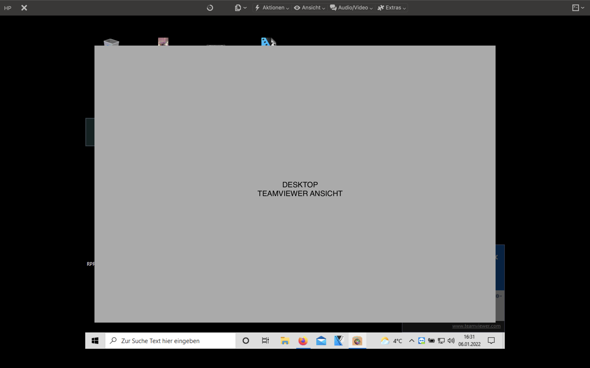Open Task View on the taskbar
The height and width of the screenshot is (368, 590).
coord(265,341)
